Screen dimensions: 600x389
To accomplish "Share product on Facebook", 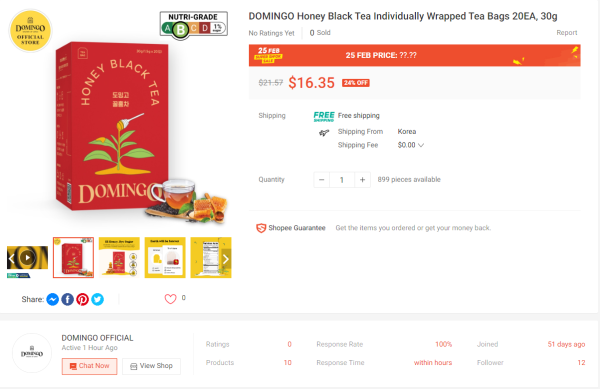I will click(67, 299).
